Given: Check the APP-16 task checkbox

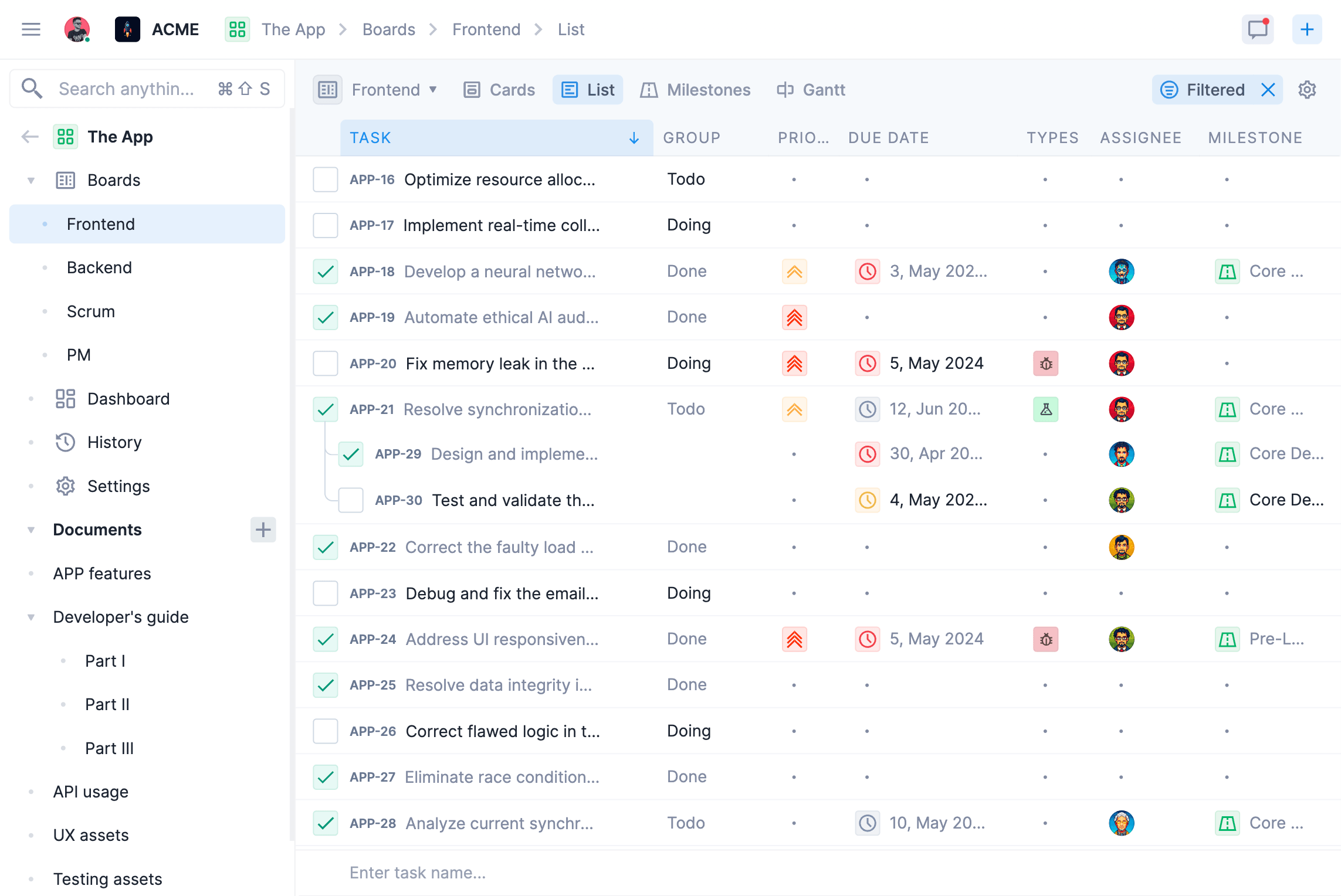Looking at the screenshot, I should 325,179.
